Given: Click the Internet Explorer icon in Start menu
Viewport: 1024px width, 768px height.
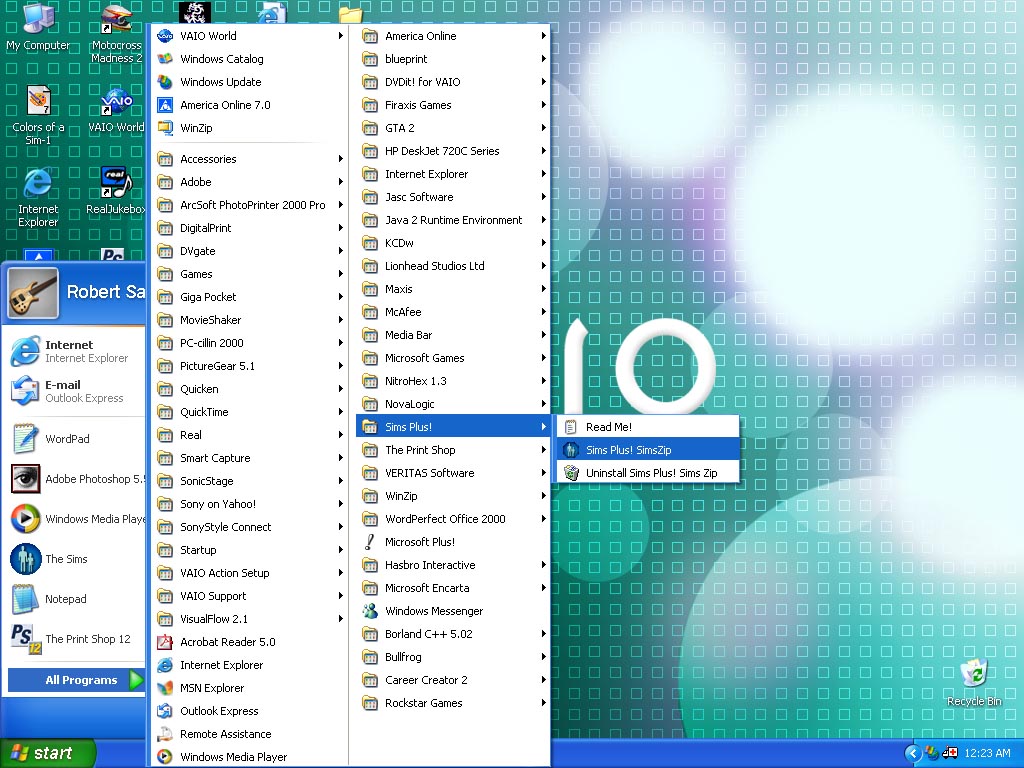Looking at the screenshot, I should click(x=25, y=351).
